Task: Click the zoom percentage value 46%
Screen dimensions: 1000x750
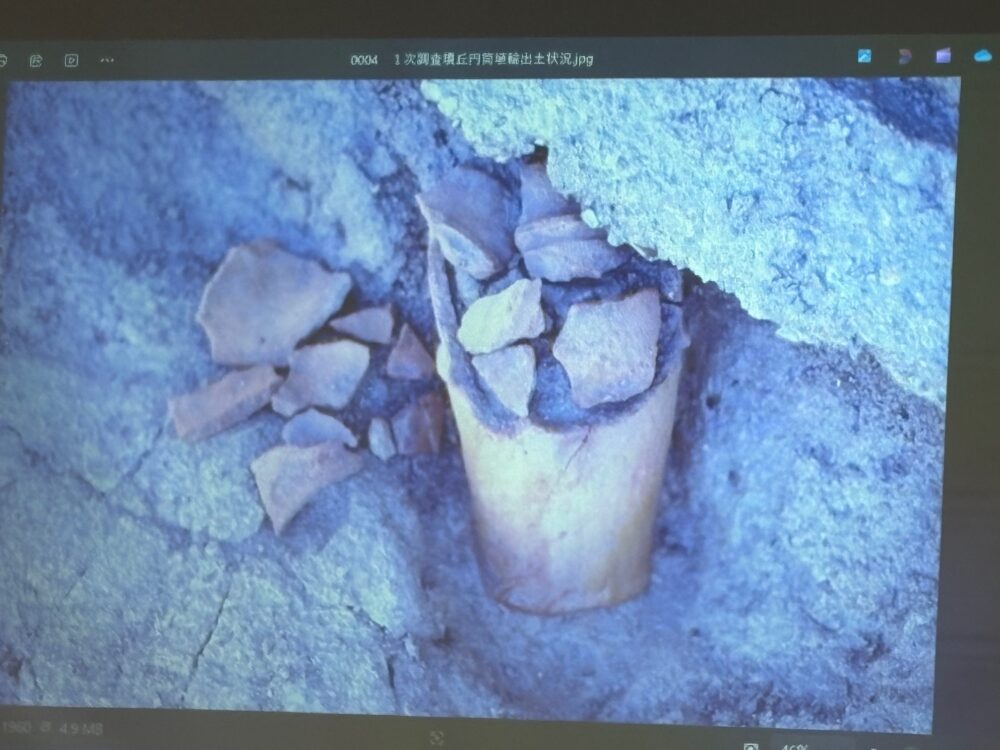Action: 793,746
